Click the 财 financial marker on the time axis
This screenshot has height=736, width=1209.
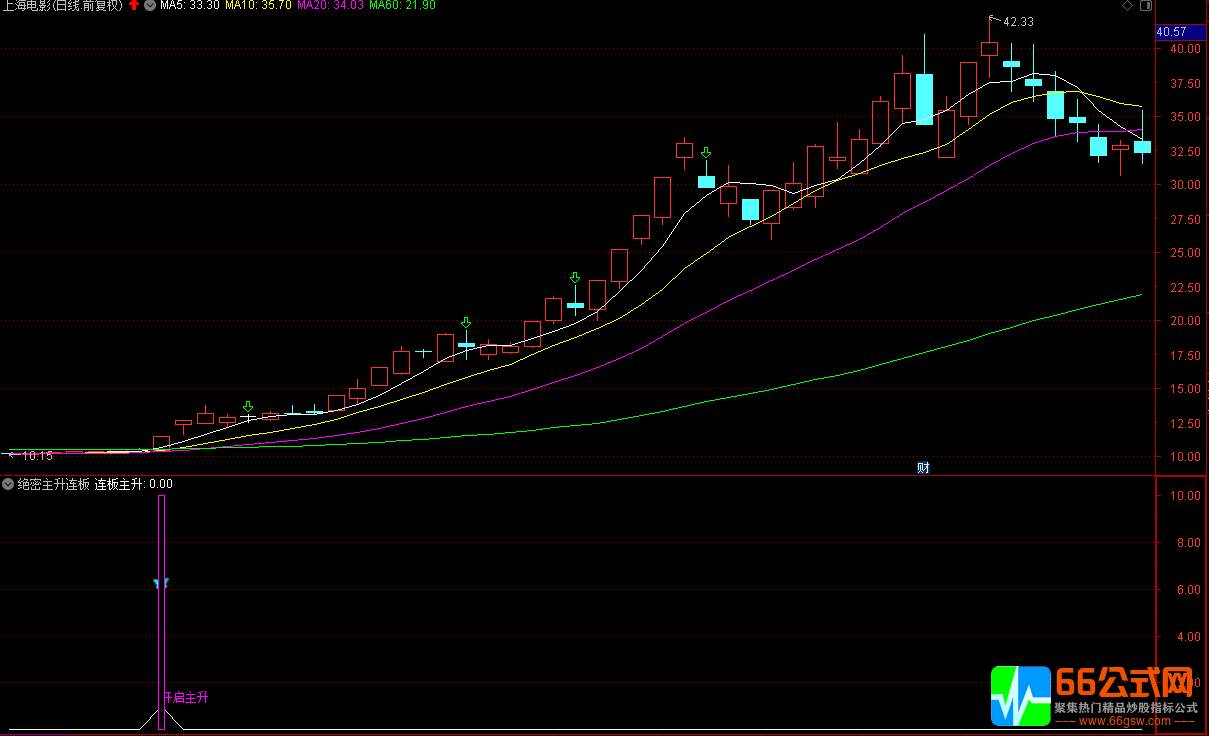(923, 467)
